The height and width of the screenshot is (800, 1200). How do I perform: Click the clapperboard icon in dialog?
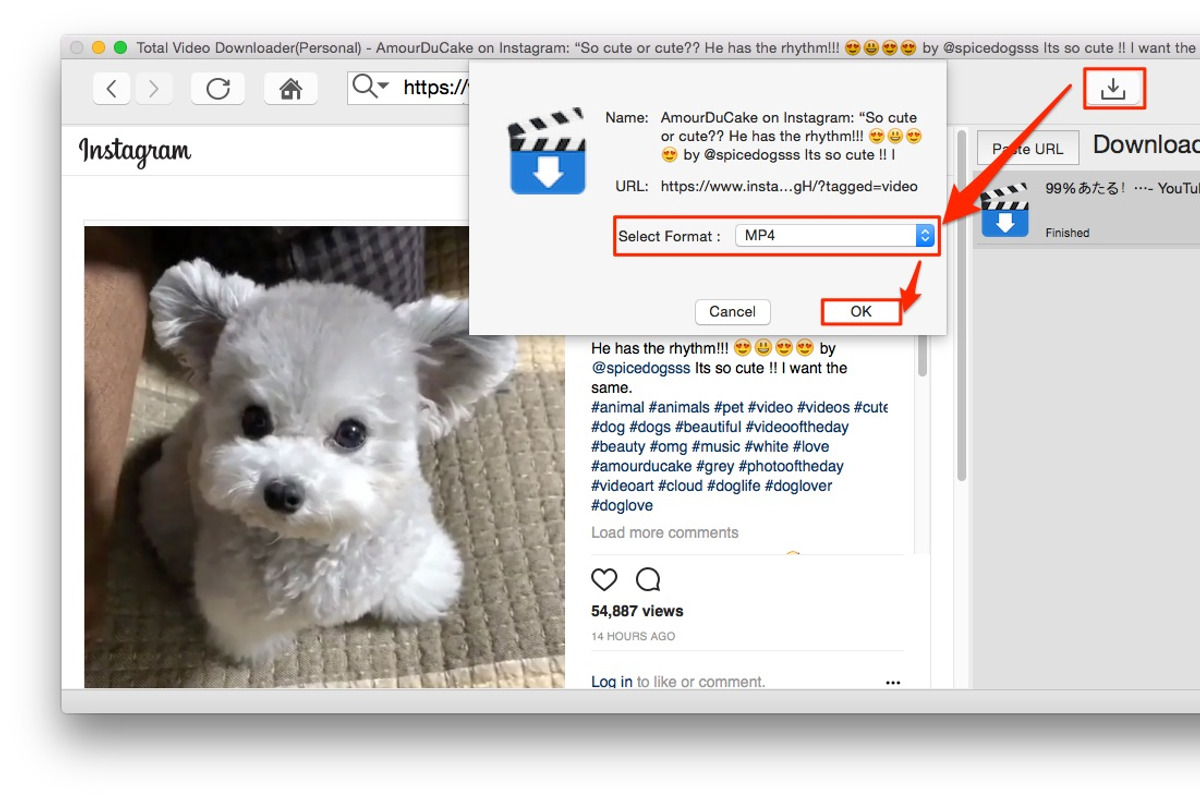pyautogui.click(x=547, y=151)
